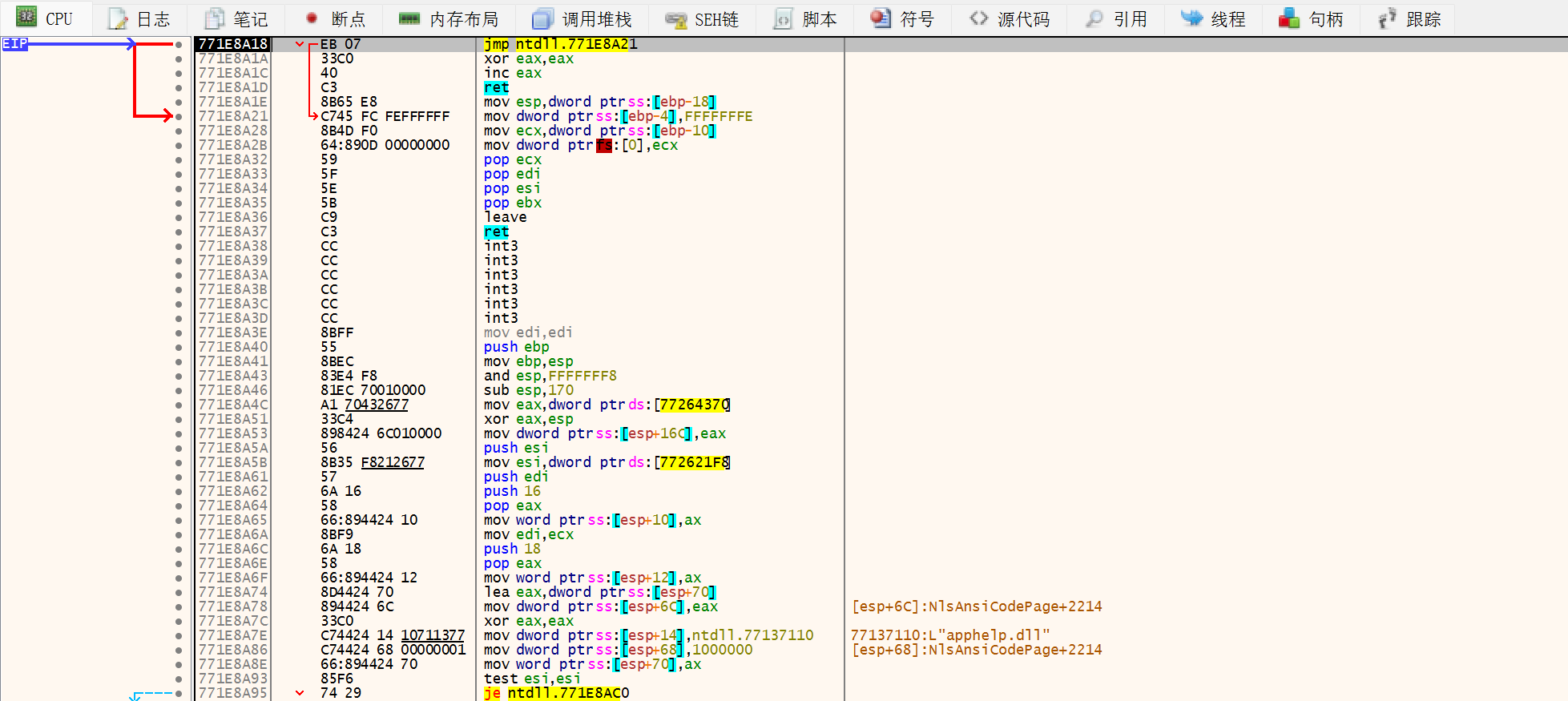Viewport: 1568px width, 701px height.
Task: Select the leave instruction row
Action: (506, 217)
